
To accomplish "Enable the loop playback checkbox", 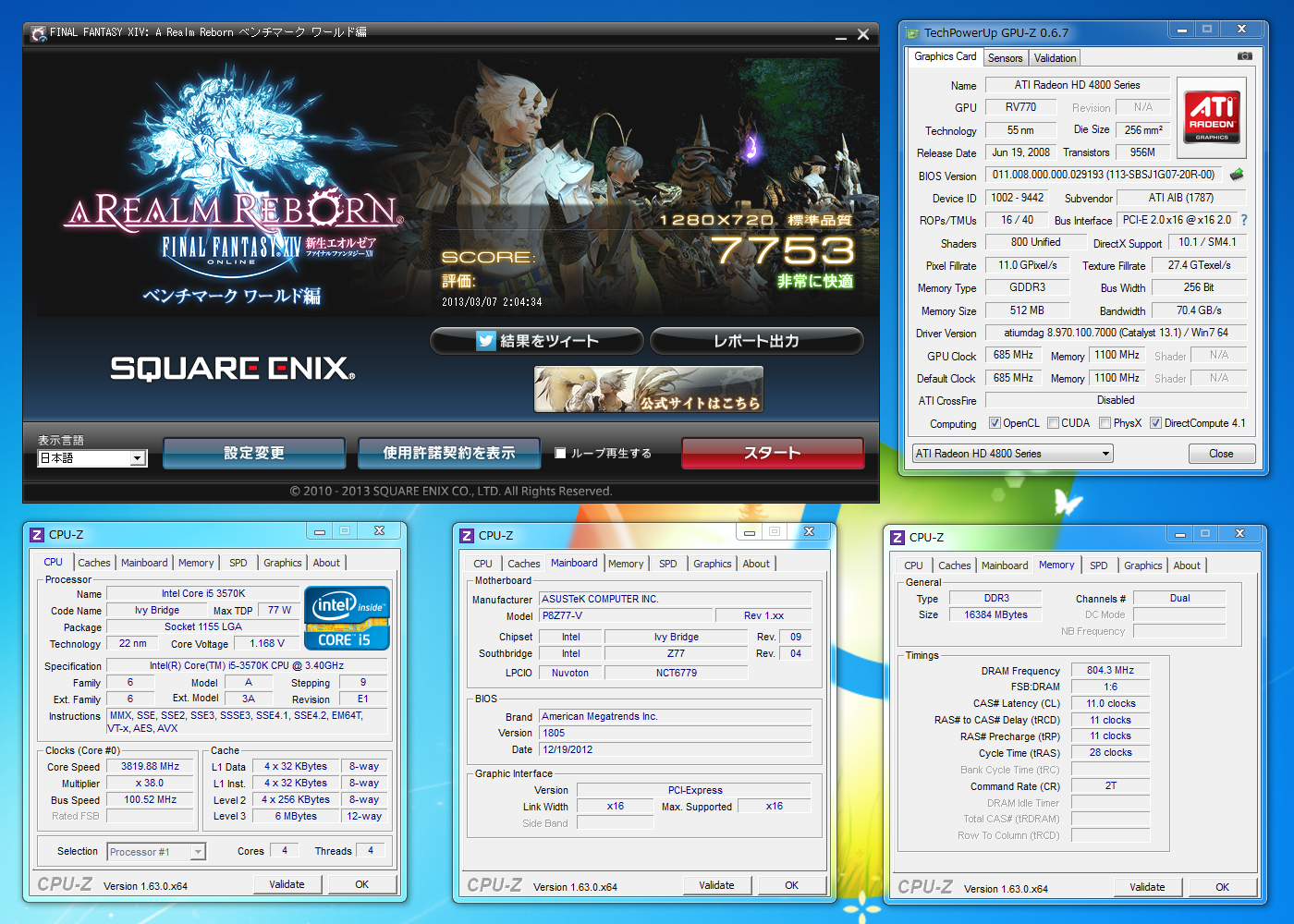I will pos(560,453).
